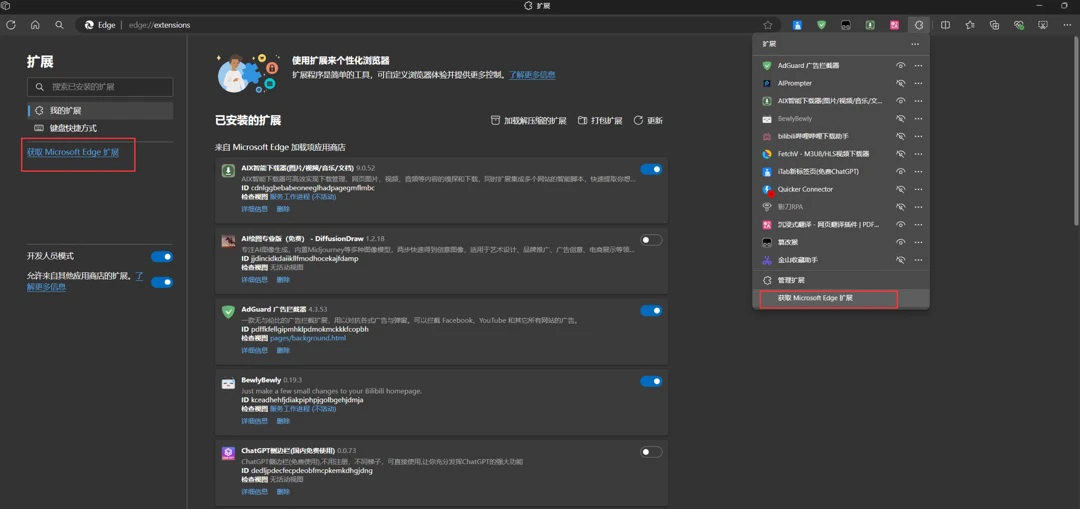Open more options for AIPrompter in popup
Screen dimensions: 1080x509
point(918,84)
